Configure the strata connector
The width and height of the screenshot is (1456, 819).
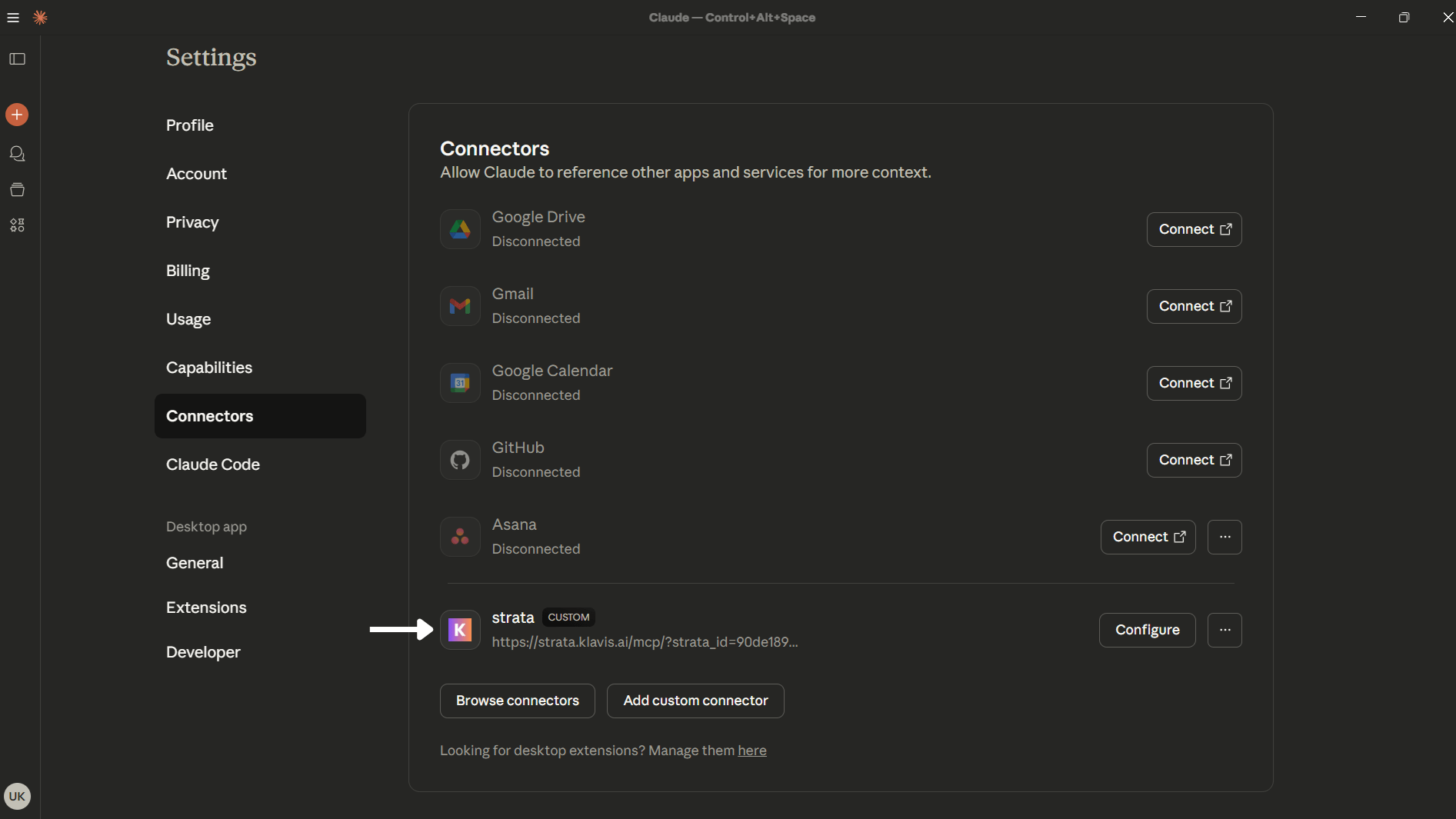tap(1147, 630)
